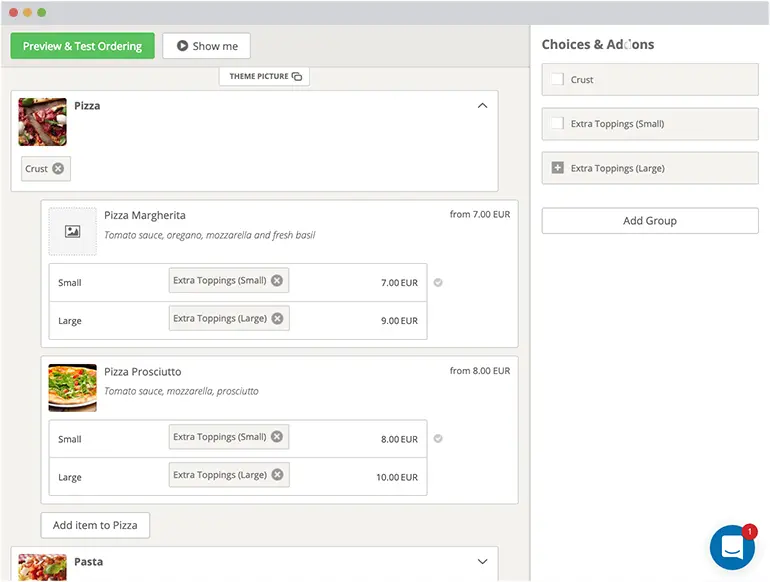Image resolution: width=770 pixels, height=582 pixels.
Task: Click the plus icon on Extra Toppings (Large)
Action: click(x=558, y=167)
